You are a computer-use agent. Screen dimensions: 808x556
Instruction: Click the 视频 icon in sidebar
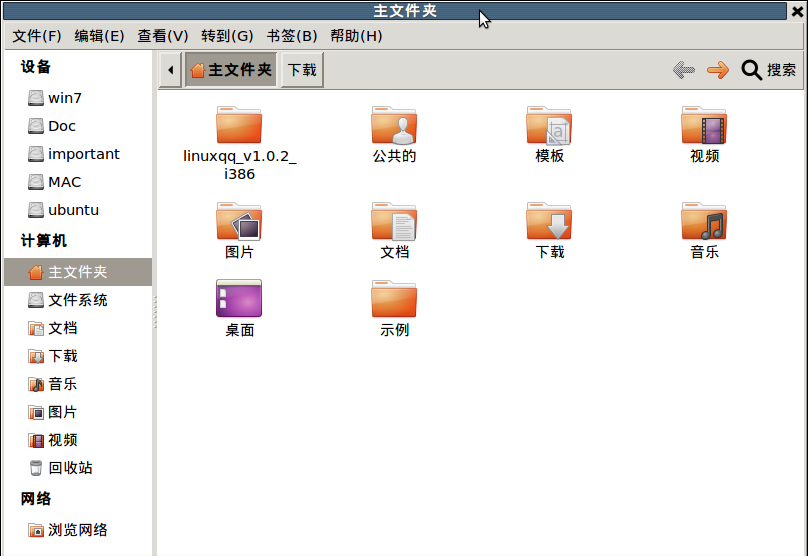[x=36, y=440]
